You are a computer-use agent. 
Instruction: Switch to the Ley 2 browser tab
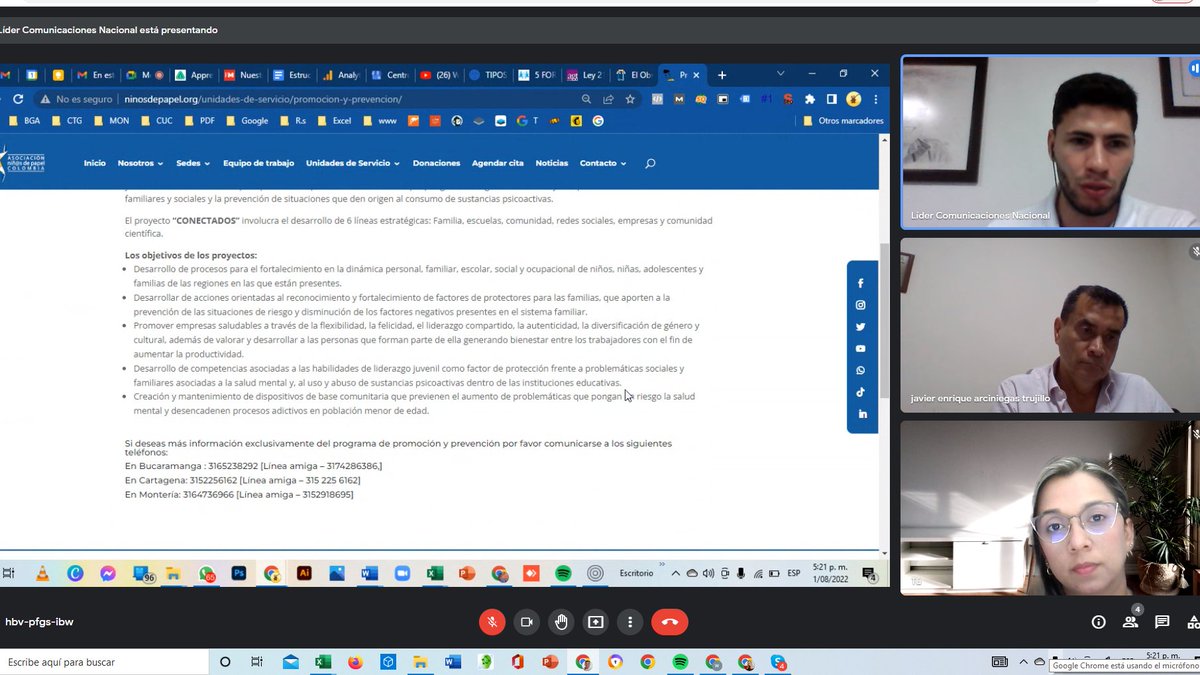point(586,75)
